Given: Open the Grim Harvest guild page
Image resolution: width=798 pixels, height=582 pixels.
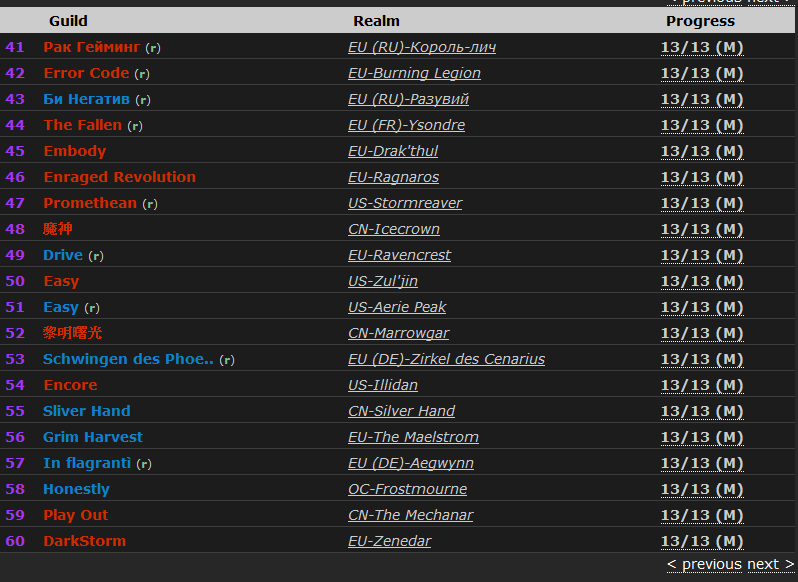Looking at the screenshot, I should point(93,436).
